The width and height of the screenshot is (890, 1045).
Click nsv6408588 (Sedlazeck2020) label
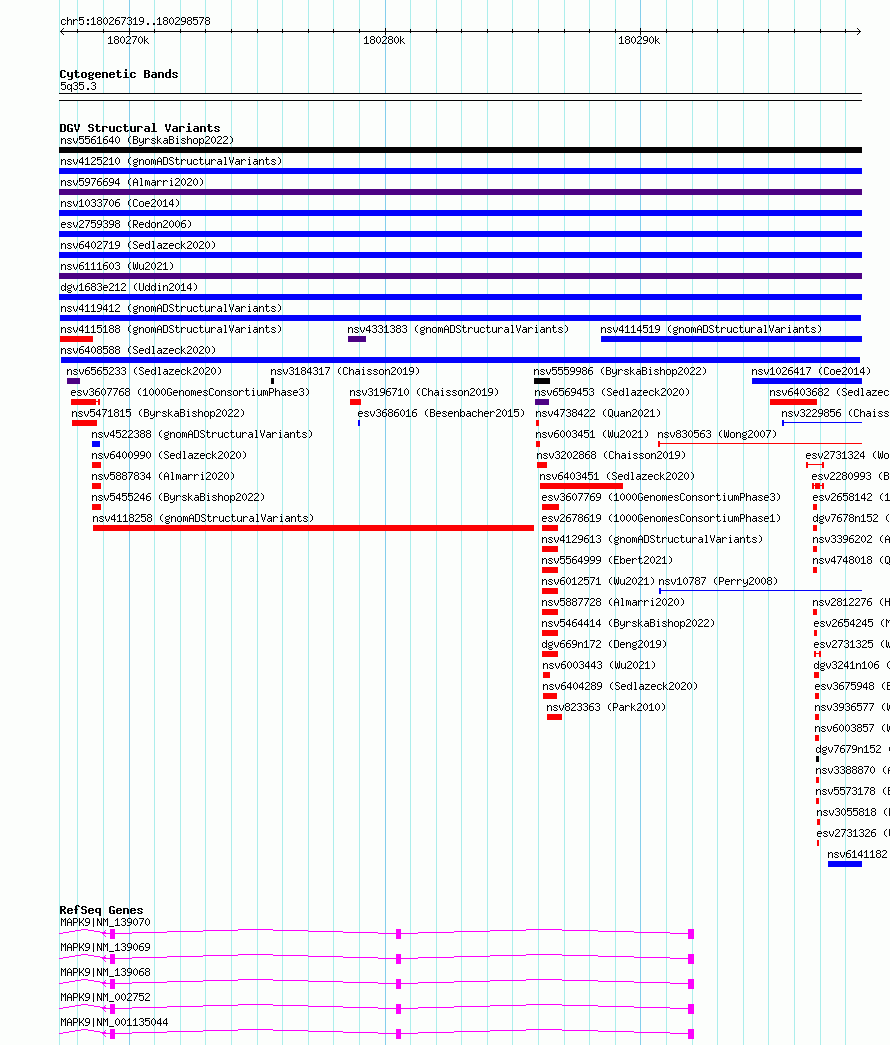click(x=138, y=351)
